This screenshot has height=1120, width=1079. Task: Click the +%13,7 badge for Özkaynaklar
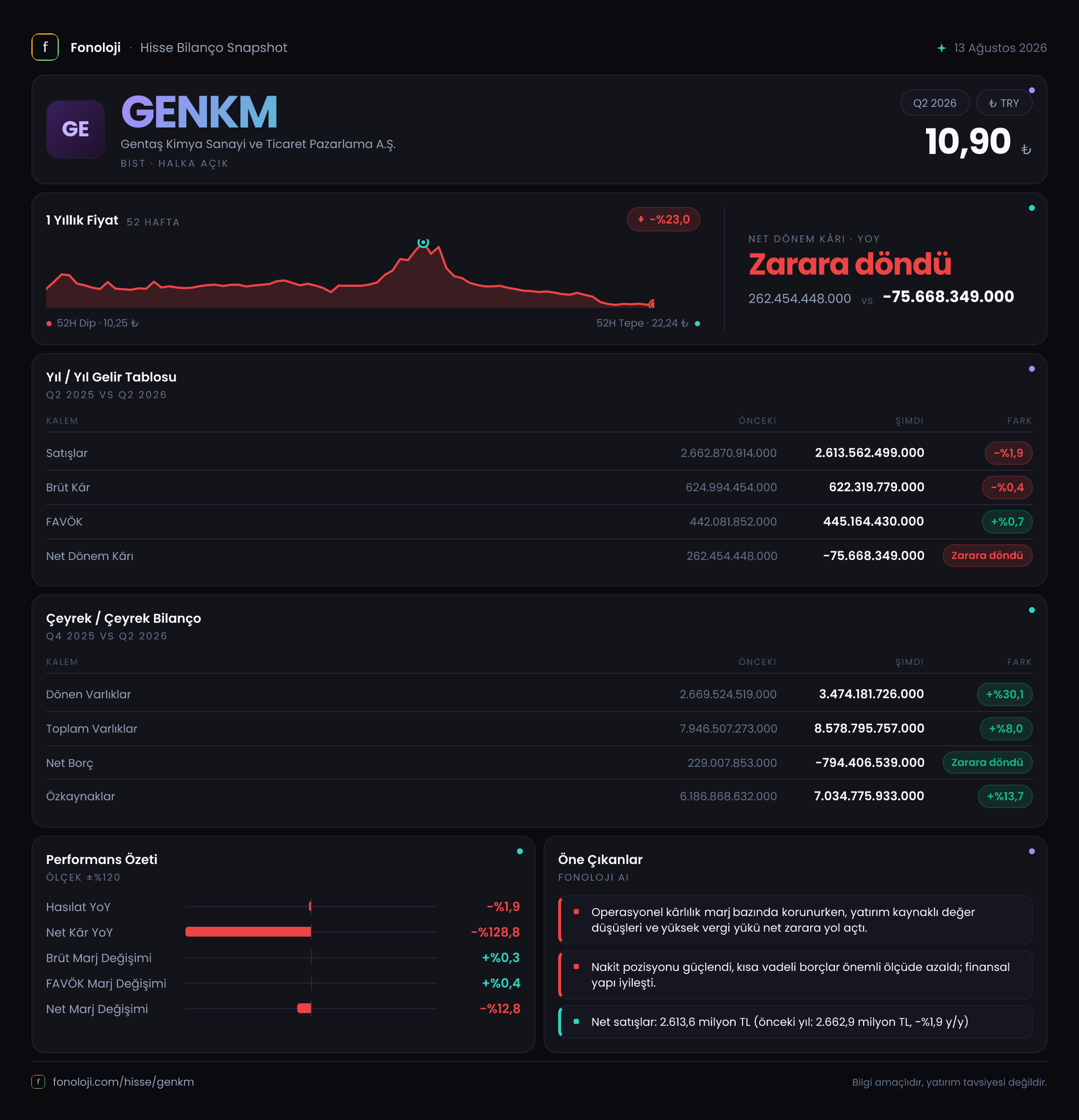pyautogui.click(x=1005, y=796)
